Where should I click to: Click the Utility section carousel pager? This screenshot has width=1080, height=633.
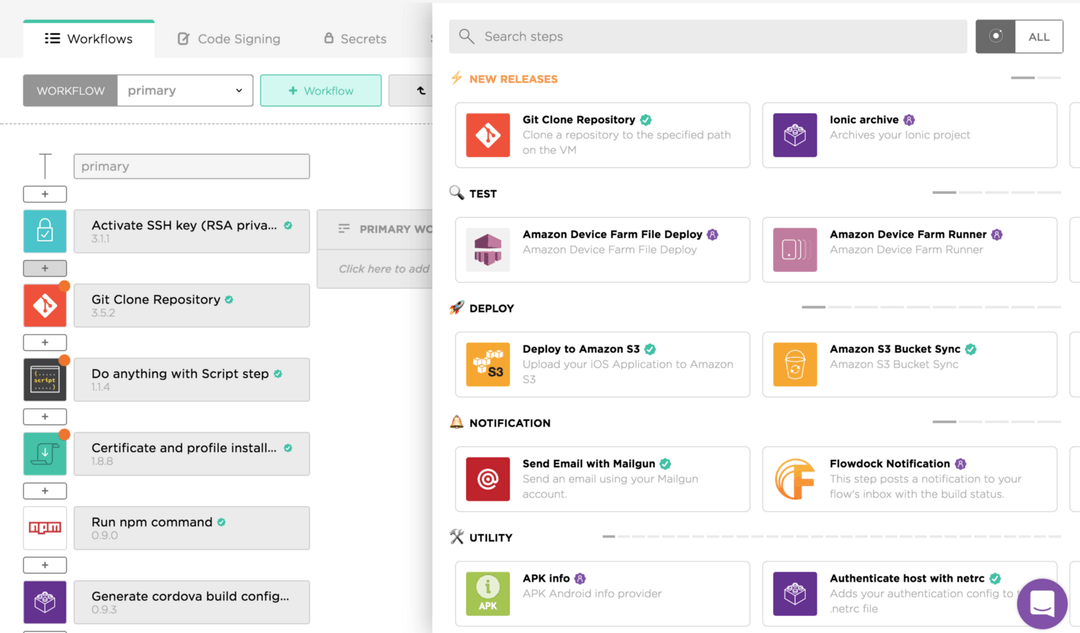(831, 536)
